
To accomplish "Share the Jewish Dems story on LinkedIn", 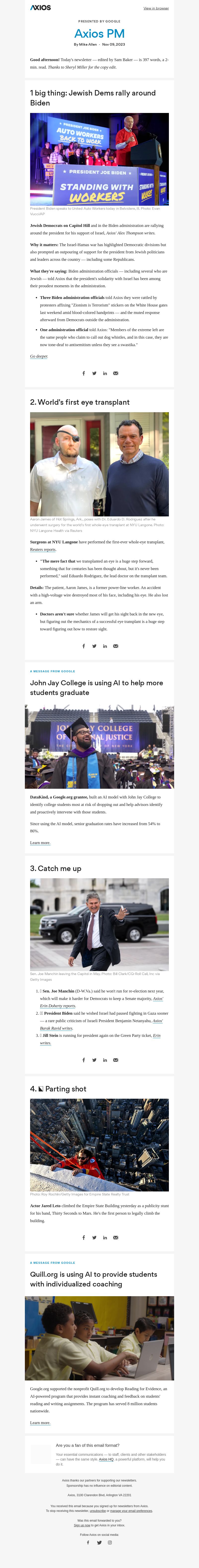I will 105,373.
